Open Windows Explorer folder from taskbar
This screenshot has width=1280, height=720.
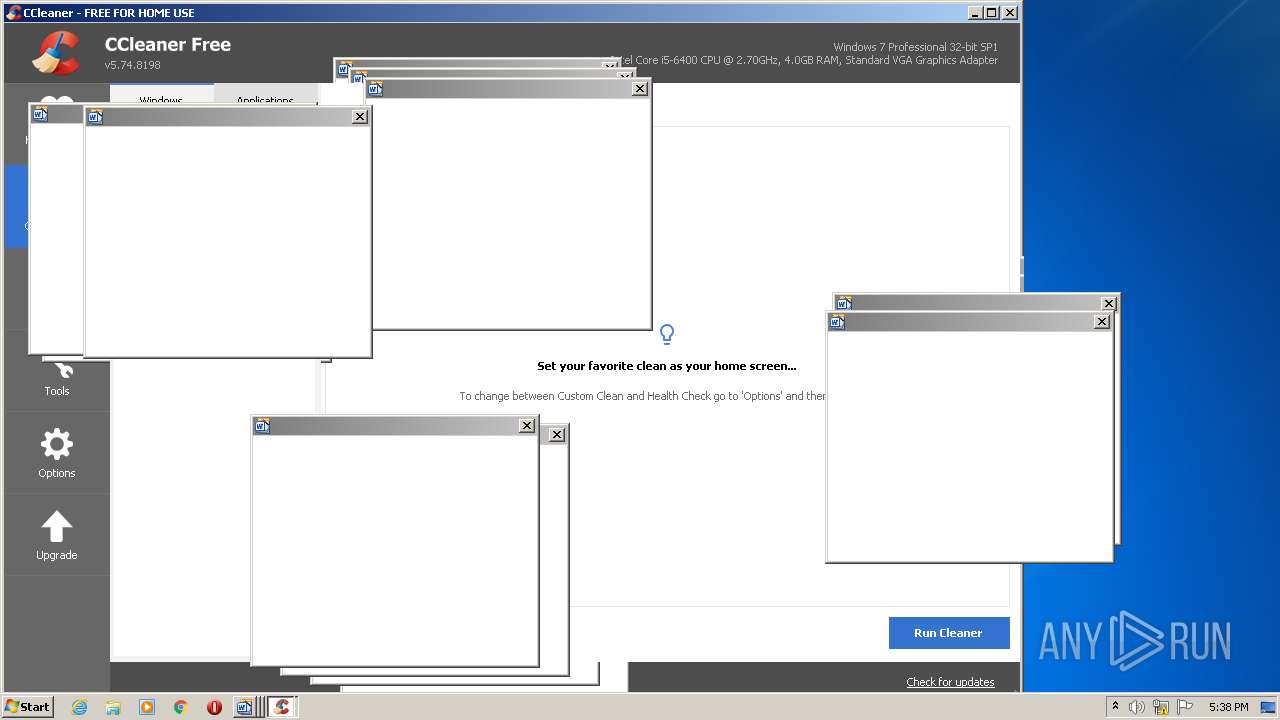113,707
